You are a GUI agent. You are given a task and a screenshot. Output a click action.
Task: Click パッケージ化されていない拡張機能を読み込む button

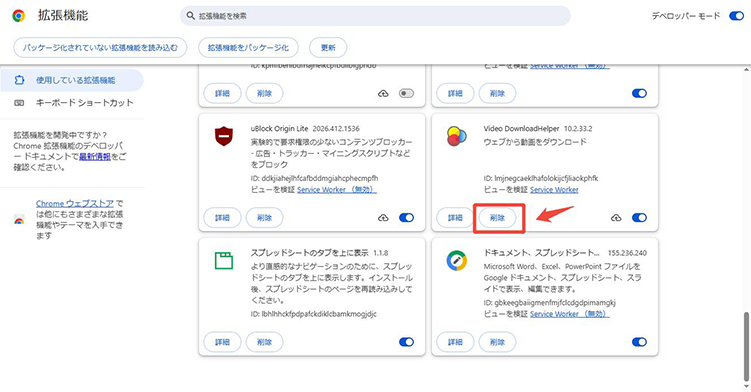100,47
